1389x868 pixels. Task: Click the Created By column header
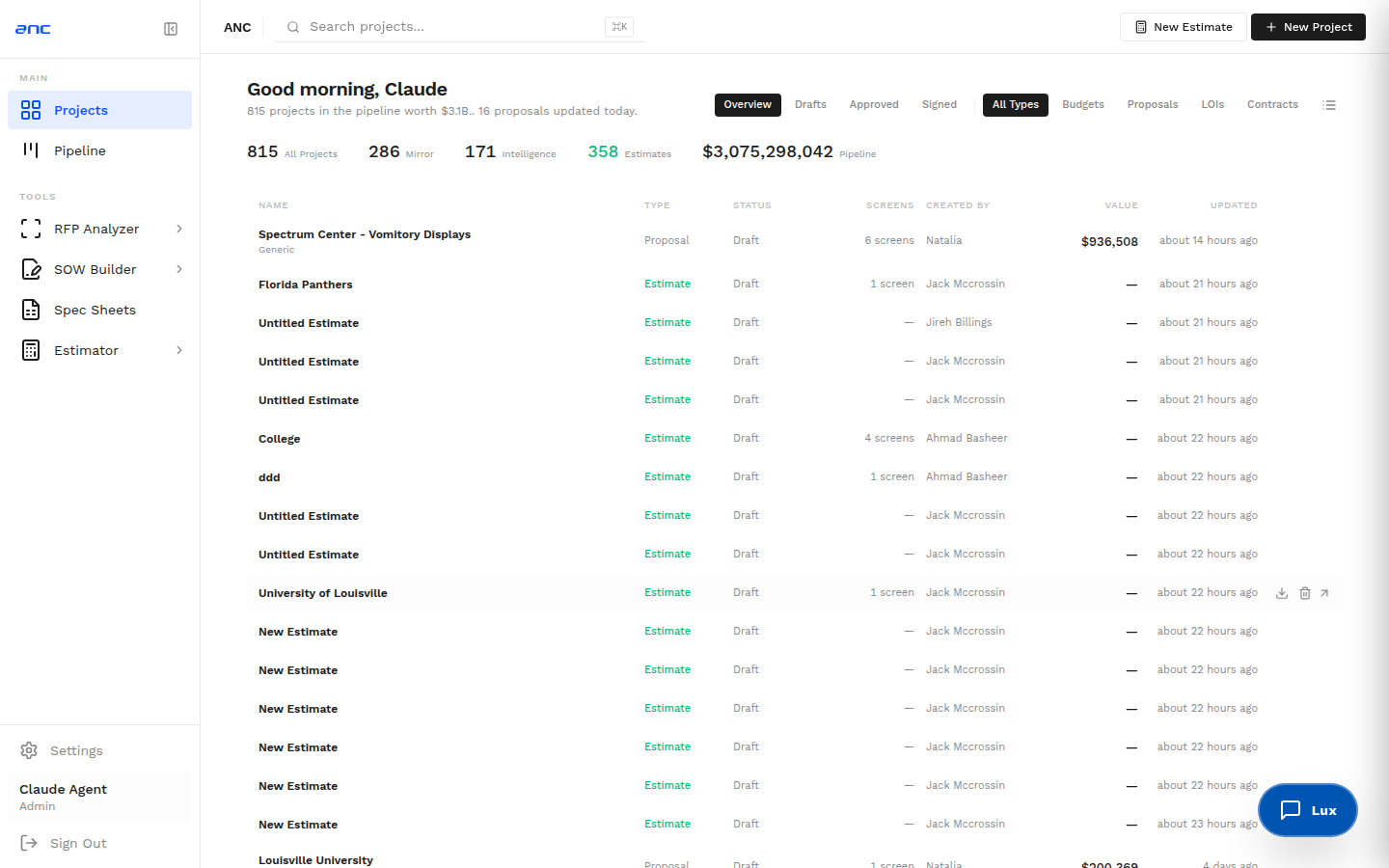[958, 205]
